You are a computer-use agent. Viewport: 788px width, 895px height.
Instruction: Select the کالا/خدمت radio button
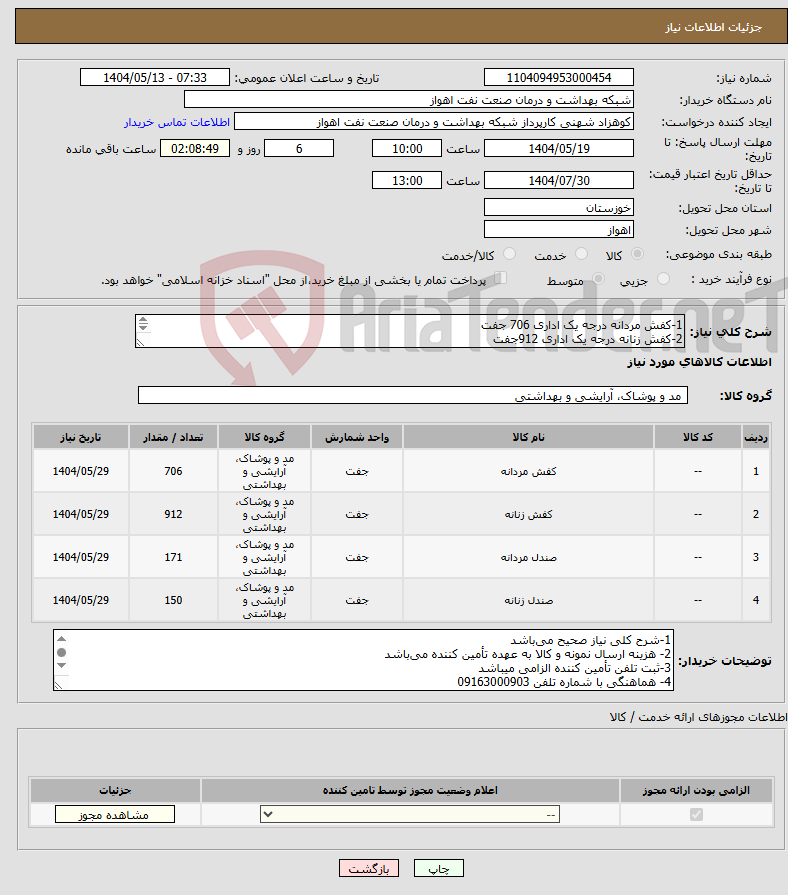coord(510,254)
